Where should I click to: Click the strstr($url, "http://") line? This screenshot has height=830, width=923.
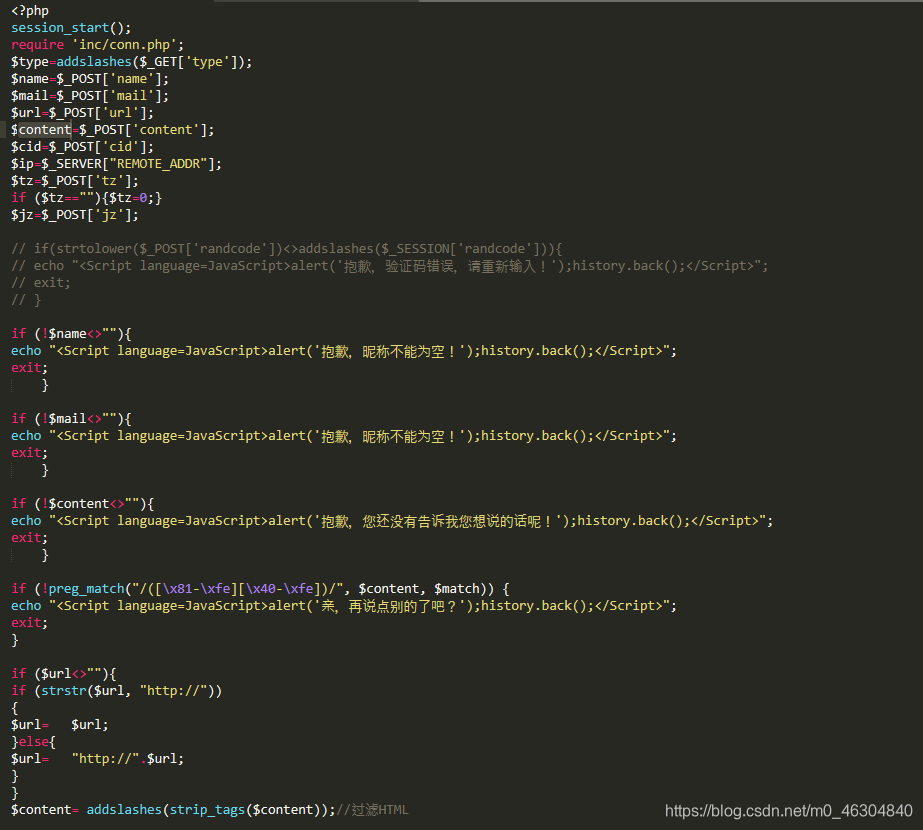pyautogui.click(x=116, y=690)
